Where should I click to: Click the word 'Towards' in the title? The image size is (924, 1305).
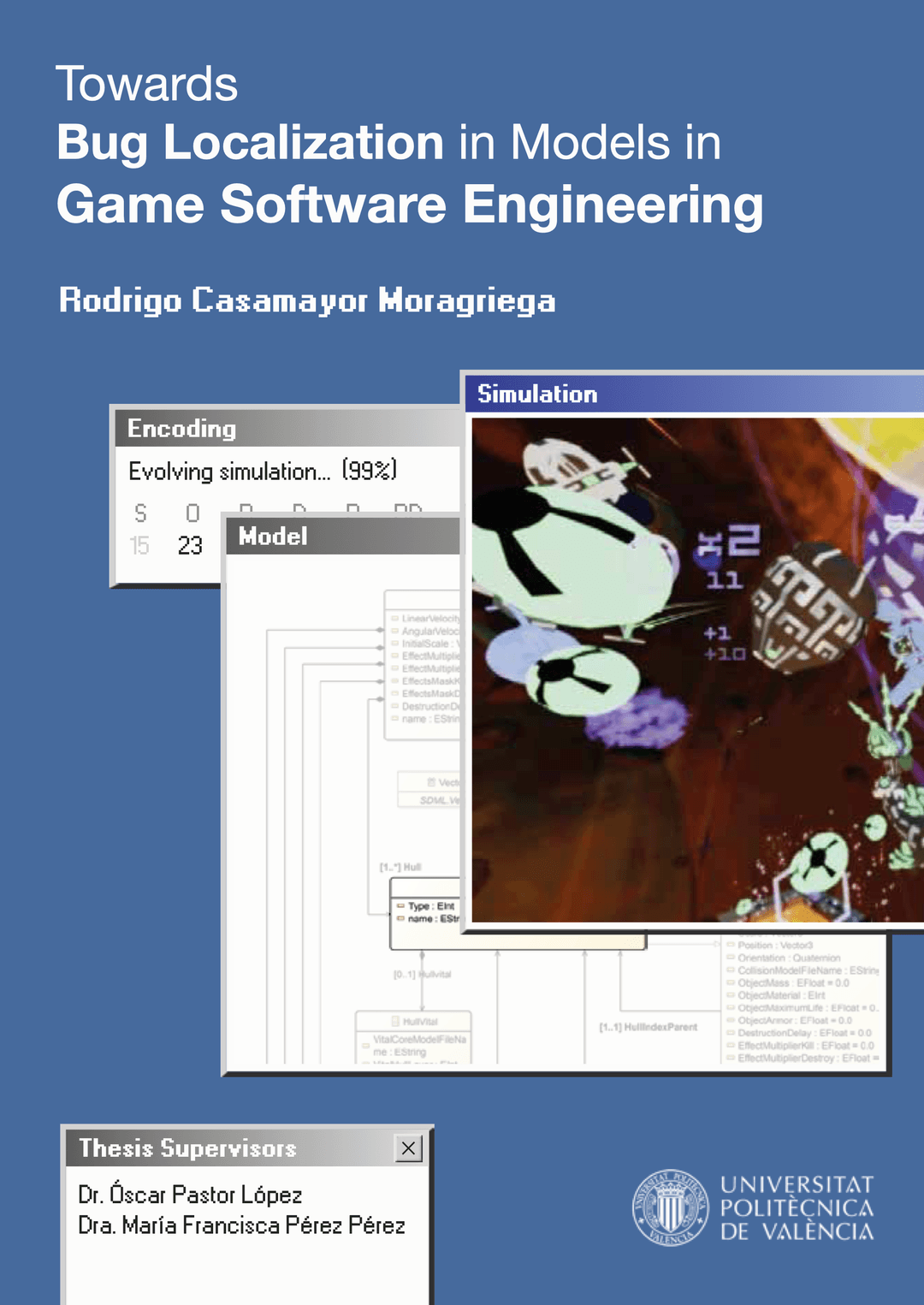coord(146,84)
